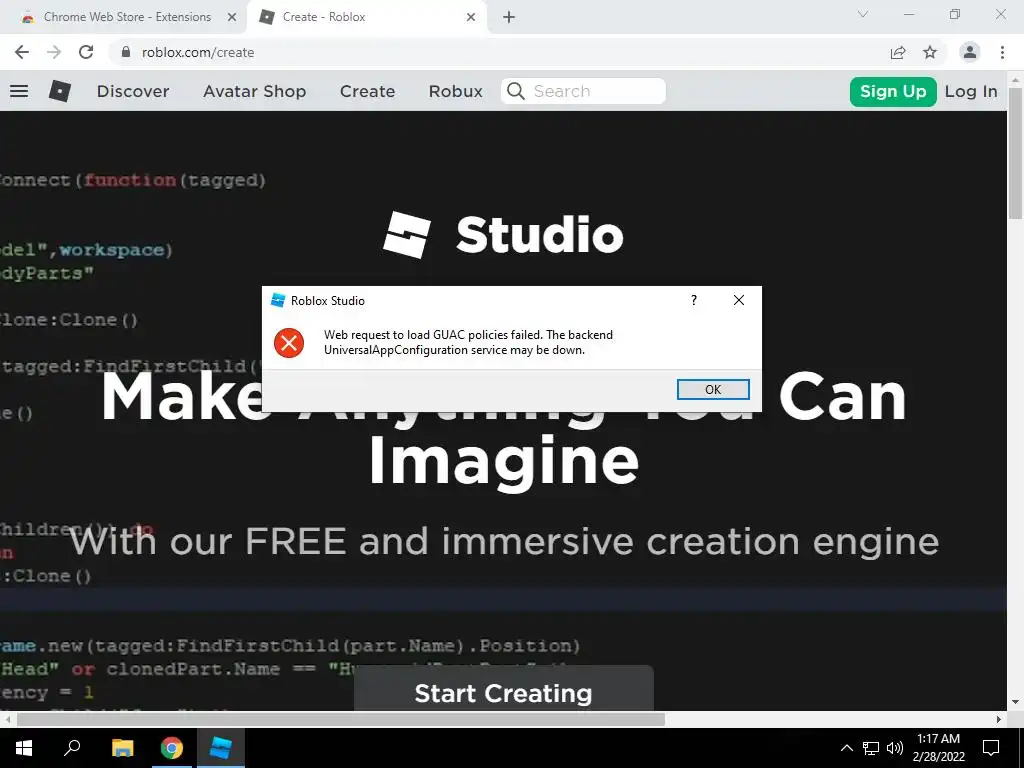This screenshot has width=1024, height=768.
Task: Open the tab search dropdown chevron
Action: point(863,14)
